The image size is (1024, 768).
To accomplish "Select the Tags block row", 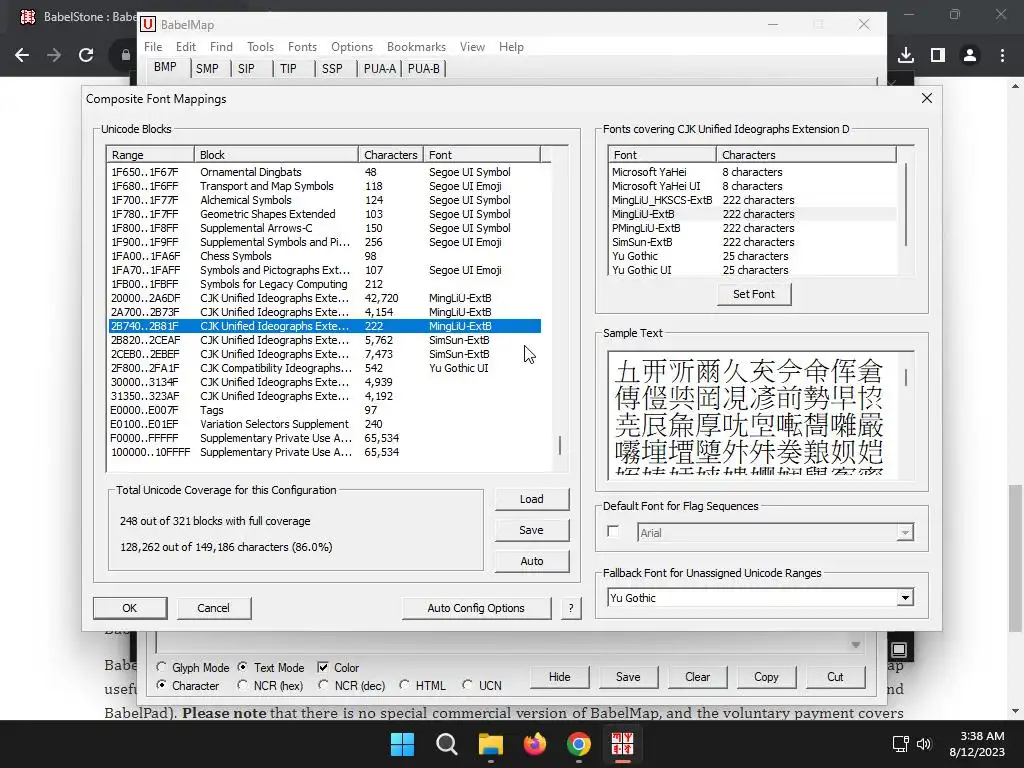I will pyautogui.click(x=325, y=410).
